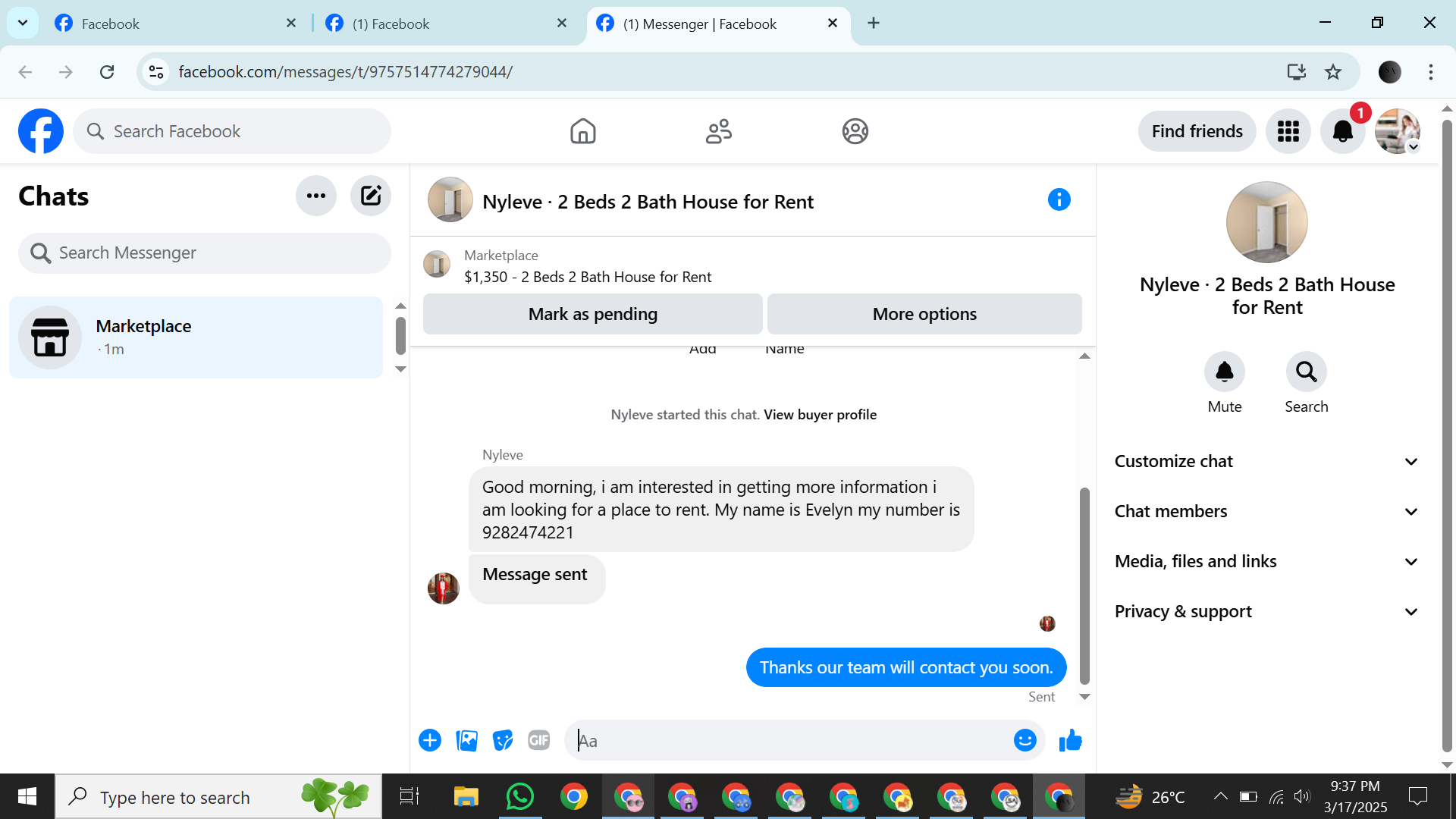The width and height of the screenshot is (1456, 819).
Task: Open Task View on the taskbar
Action: (x=409, y=796)
